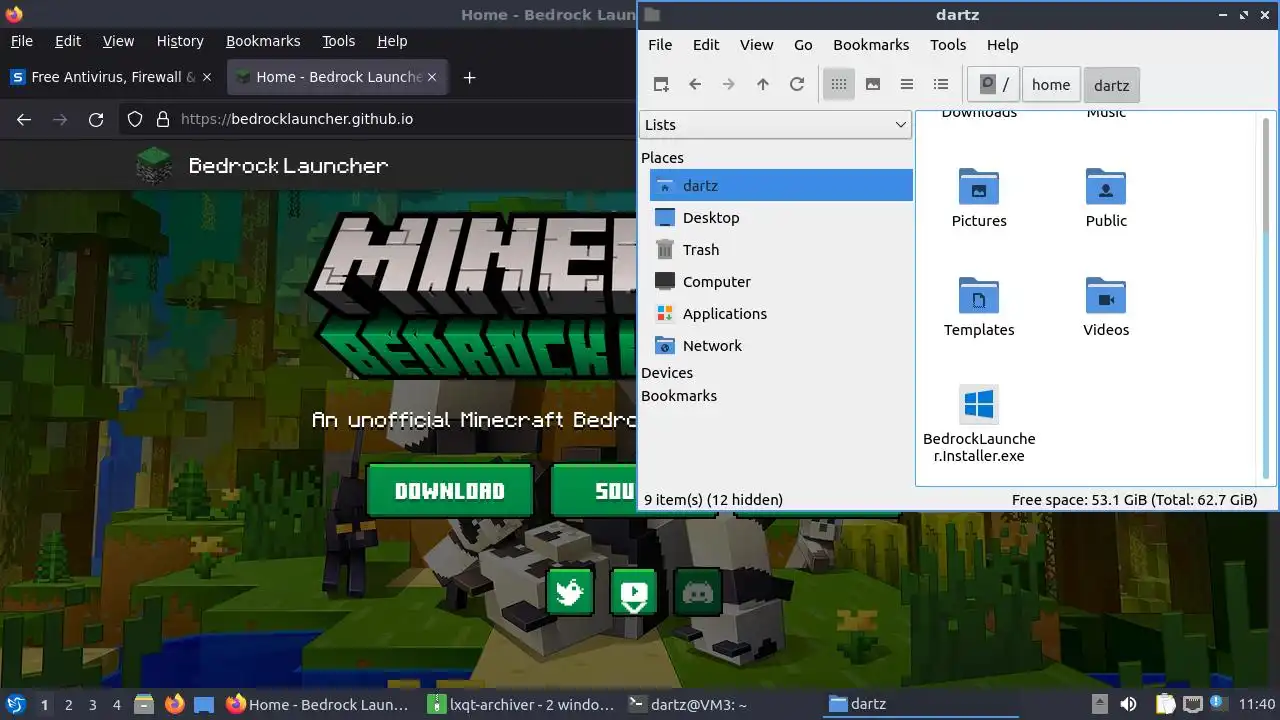The image size is (1280, 720).
Task: Open View menu in file manager
Action: pyautogui.click(x=756, y=44)
